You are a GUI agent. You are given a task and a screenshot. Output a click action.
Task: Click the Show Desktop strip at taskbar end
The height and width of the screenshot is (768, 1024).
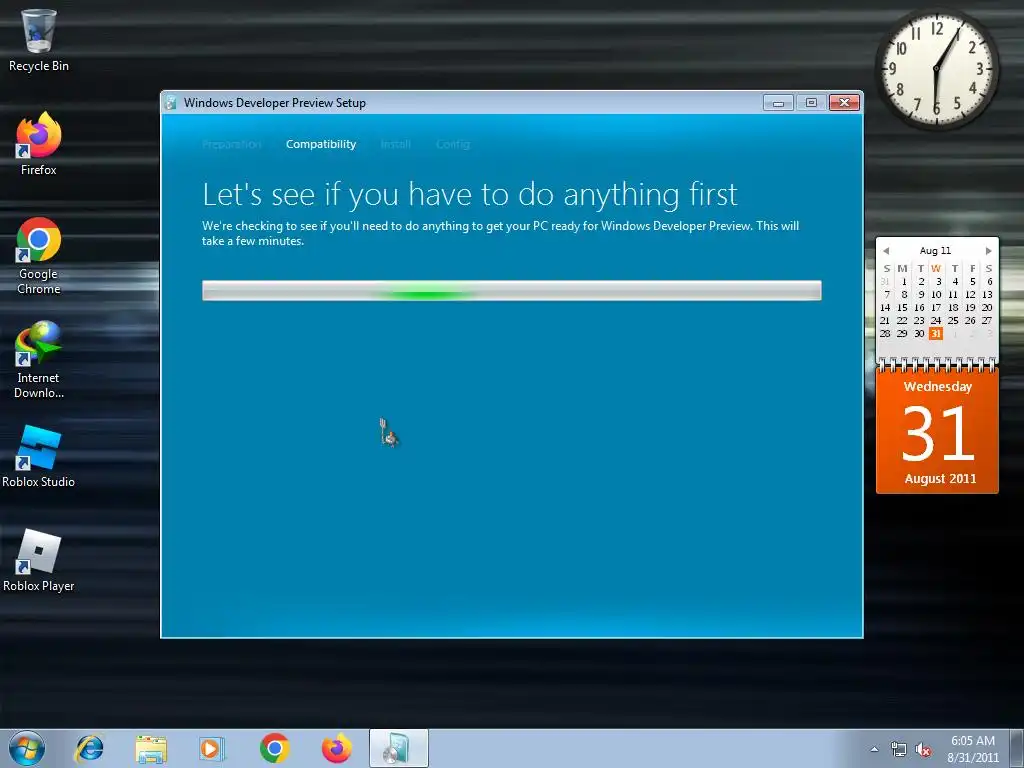[x=1017, y=749]
